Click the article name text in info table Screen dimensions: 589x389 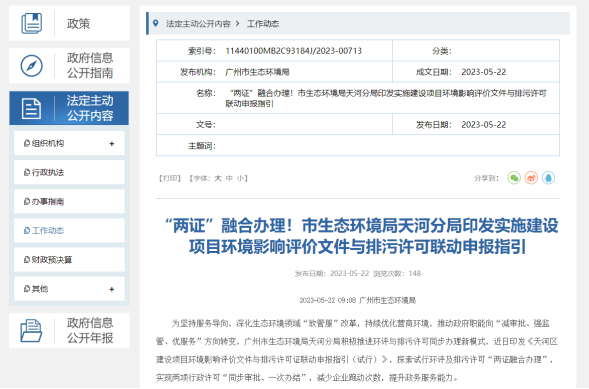coord(386,98)
